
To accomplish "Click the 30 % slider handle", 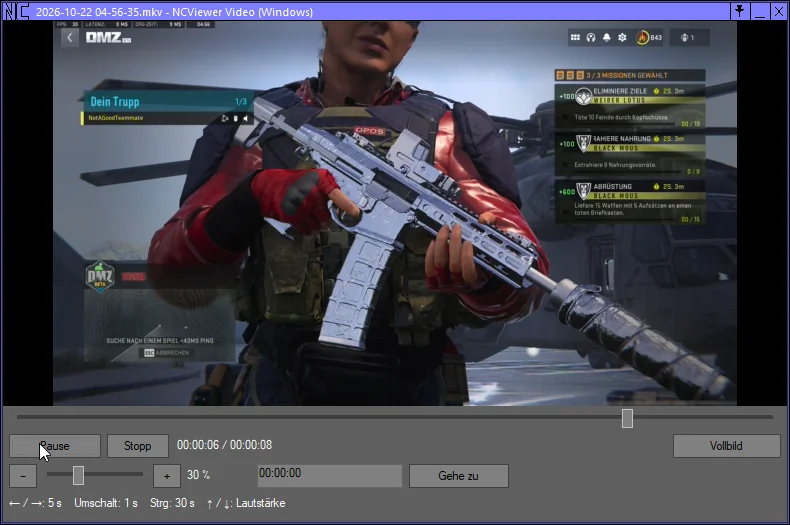I will (78, 475).
